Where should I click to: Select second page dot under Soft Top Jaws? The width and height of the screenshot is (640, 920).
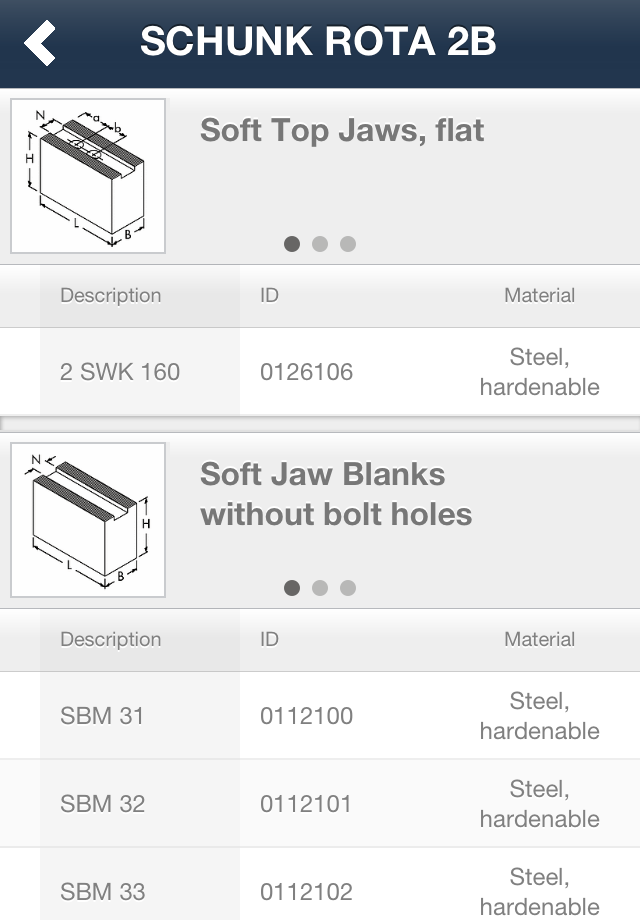pos(320,243)
